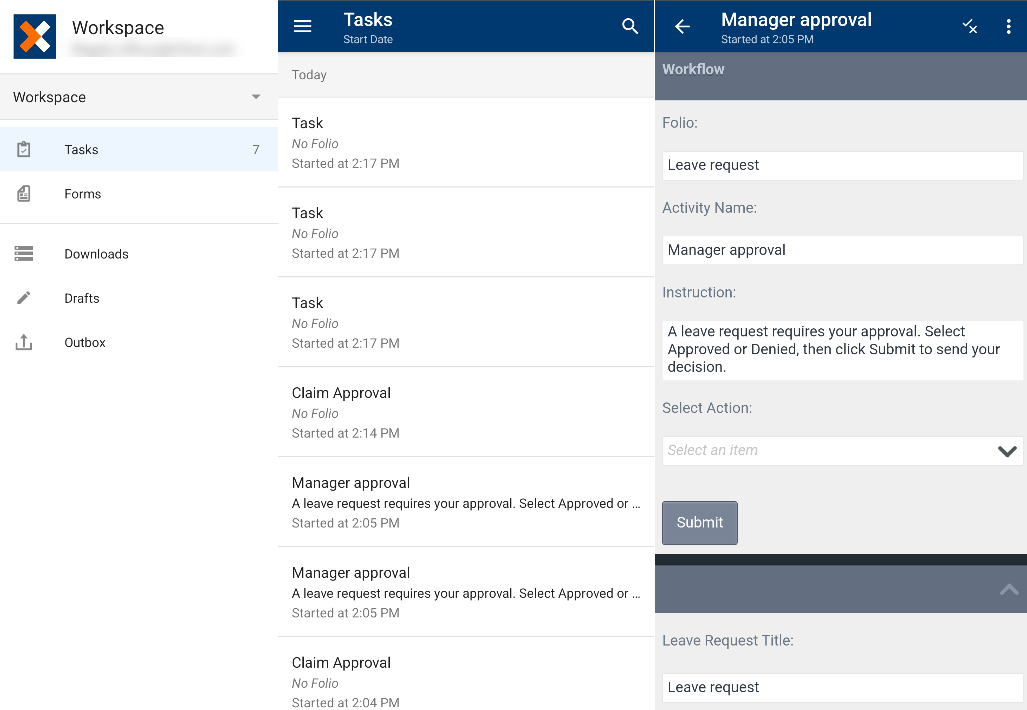Click the action complete/reject icon in the header

[x=969, y=27]
